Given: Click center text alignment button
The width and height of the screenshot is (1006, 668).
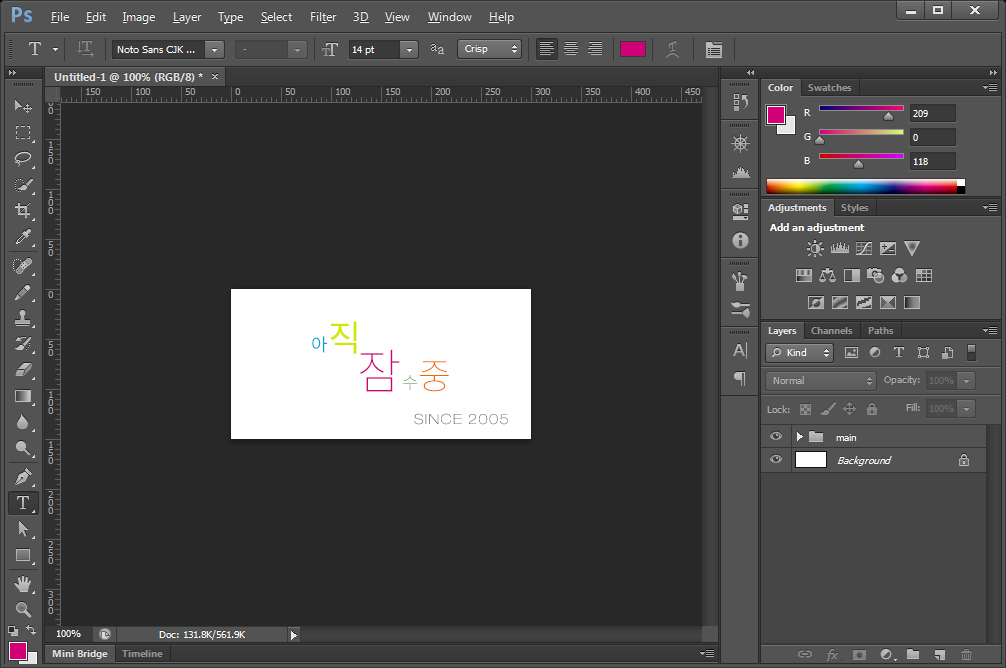Looking at the screenshot, I should coord(571,49).
